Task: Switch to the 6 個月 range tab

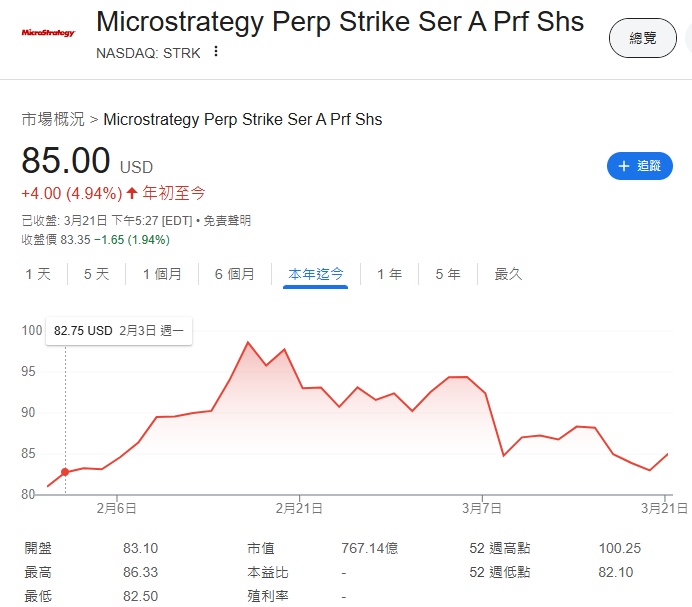Action: click(x=234, y=274)
